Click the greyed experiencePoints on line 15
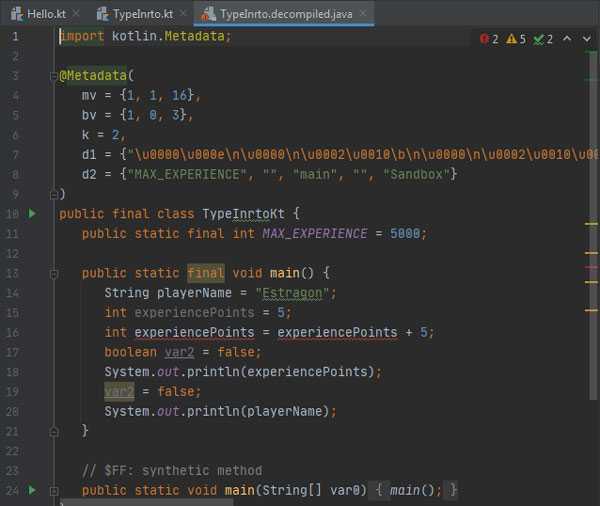Viewport: 600px width, 506px height. coord(194,312)
